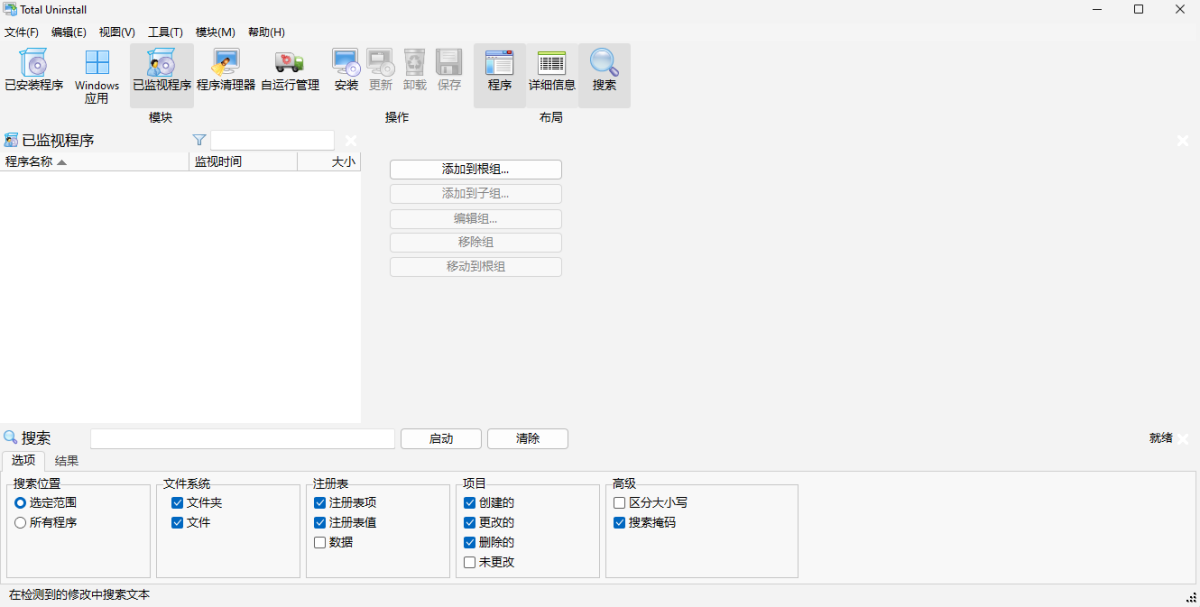The height and width of the screenshot is (607, 1200).
Task: Enable the 区分大小写 checkbox
Action: (619, 503)
